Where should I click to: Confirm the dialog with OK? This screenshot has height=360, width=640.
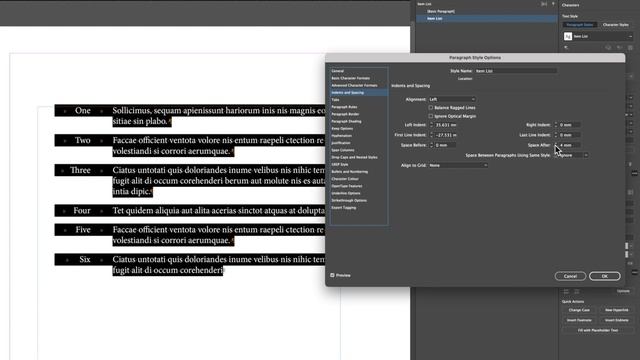point(604,276)
